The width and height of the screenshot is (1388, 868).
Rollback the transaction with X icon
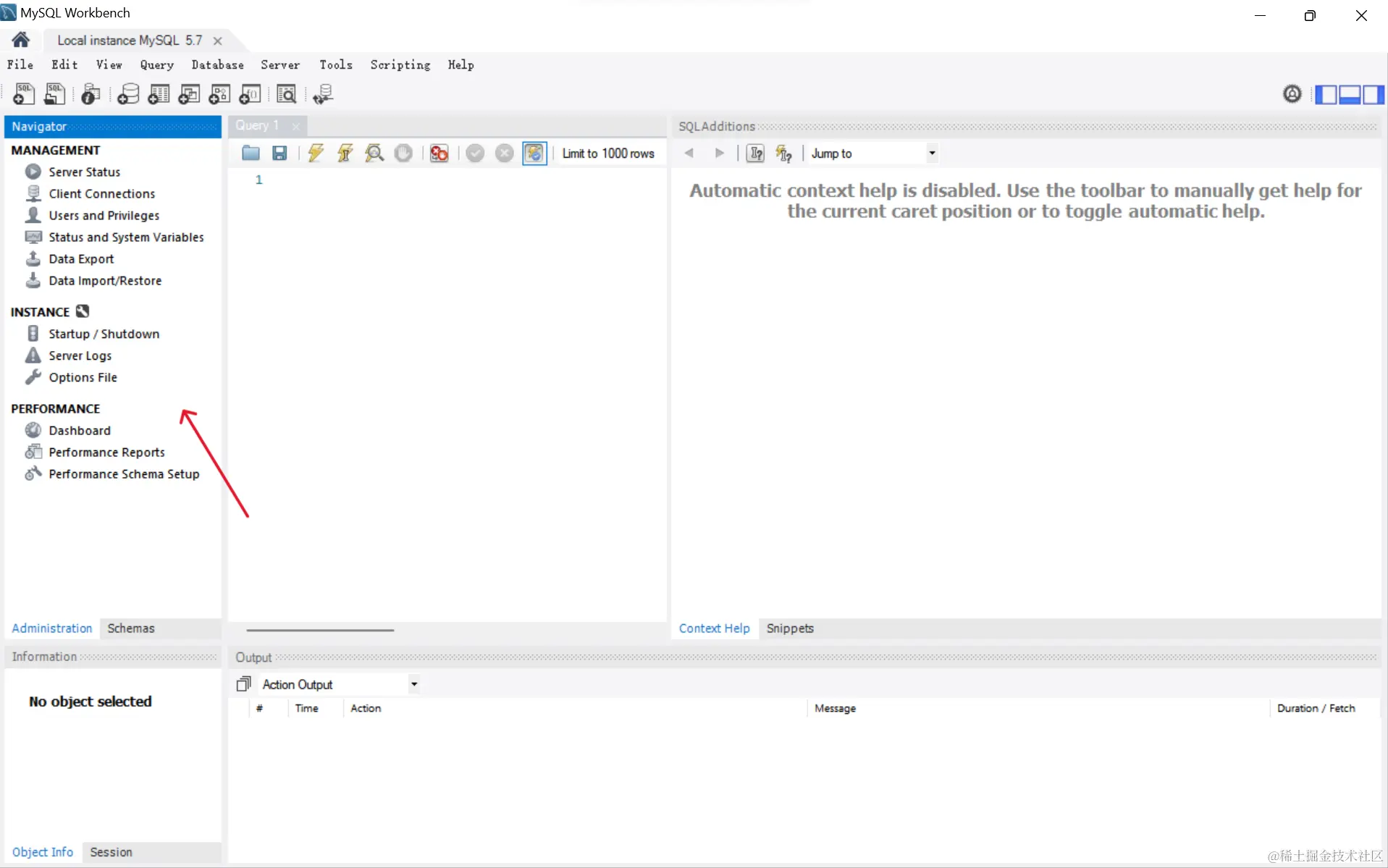pos(505,153)
